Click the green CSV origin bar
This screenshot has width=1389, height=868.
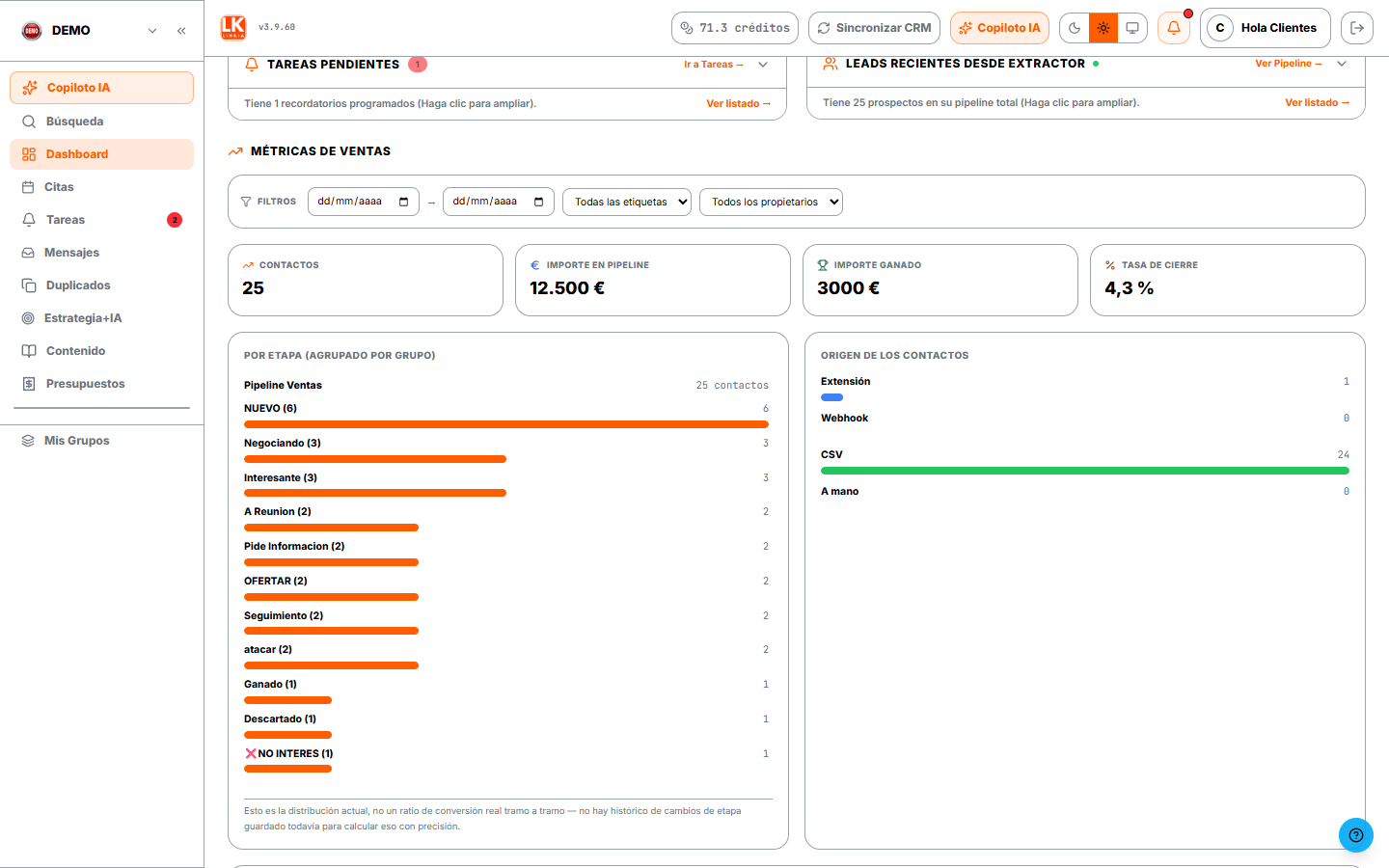pyautogui.click(x=1085, y=471)
